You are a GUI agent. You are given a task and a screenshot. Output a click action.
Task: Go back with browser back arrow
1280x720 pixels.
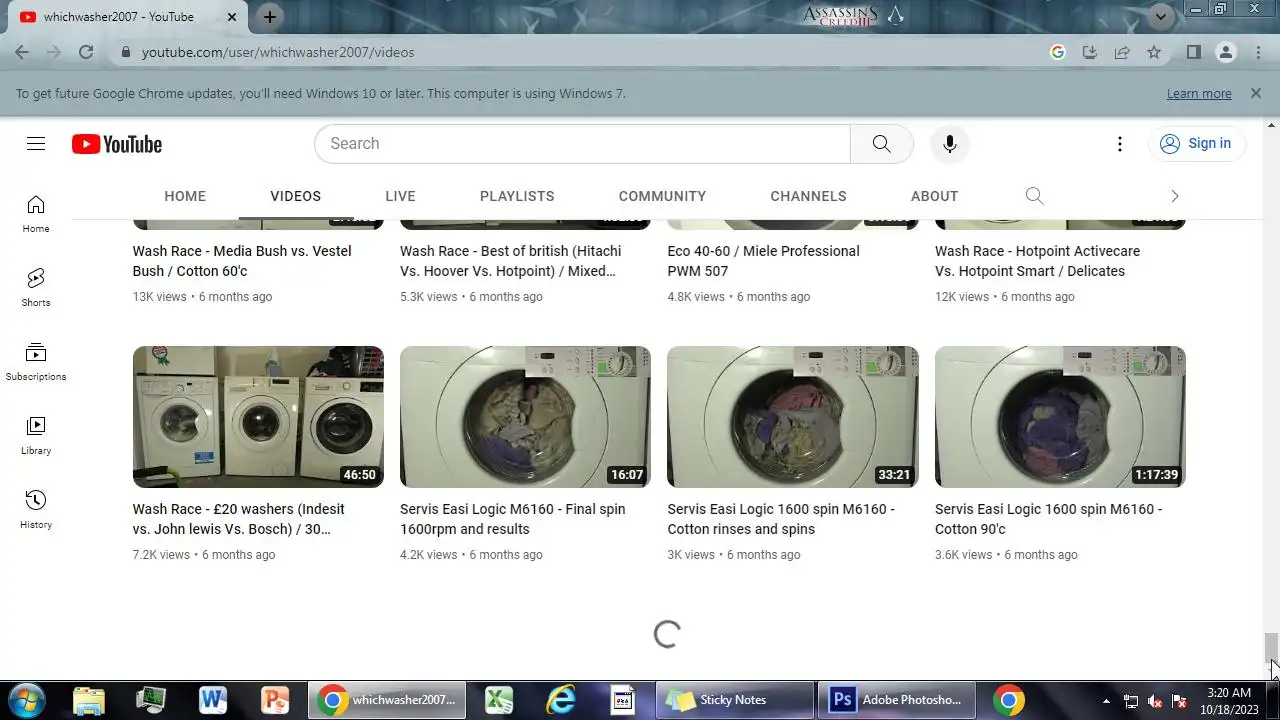pyautogui.click(x=22, y=52)
